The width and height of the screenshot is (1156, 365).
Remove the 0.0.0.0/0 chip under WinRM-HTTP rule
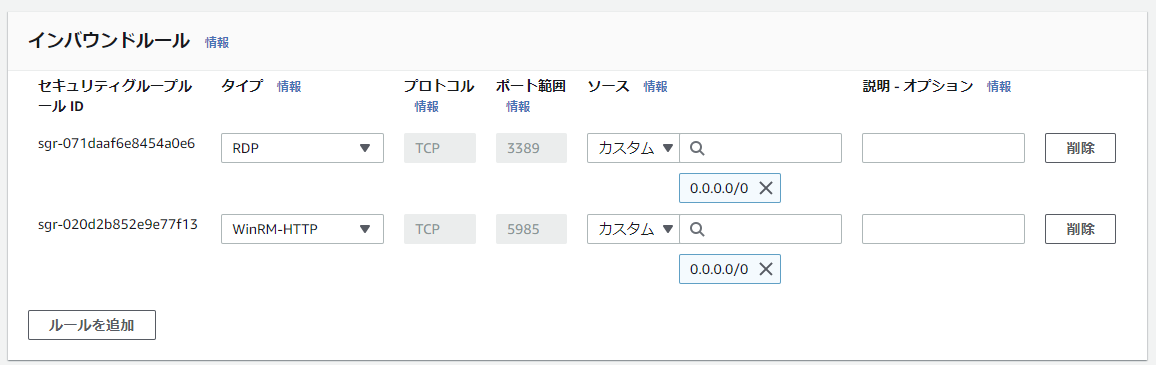tap(766, 269)
